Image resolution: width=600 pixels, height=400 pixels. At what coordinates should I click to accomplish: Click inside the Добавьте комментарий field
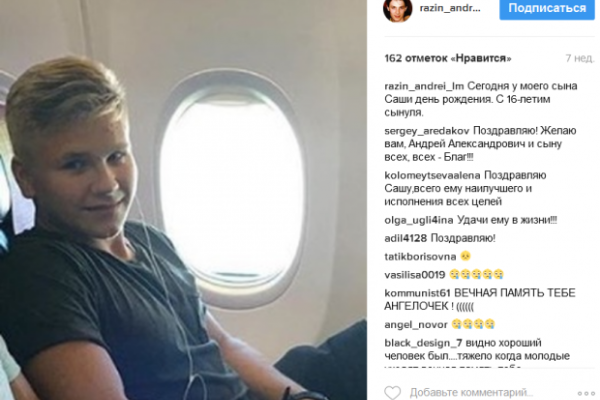click(x=471, y=393)
